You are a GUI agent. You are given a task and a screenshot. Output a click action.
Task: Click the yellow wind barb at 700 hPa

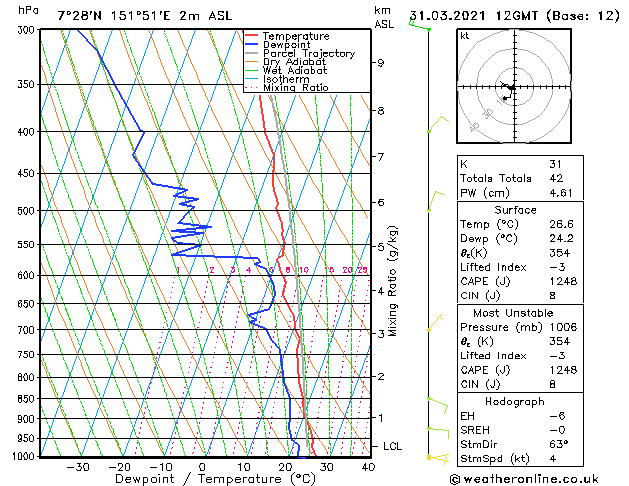[435, 323]
